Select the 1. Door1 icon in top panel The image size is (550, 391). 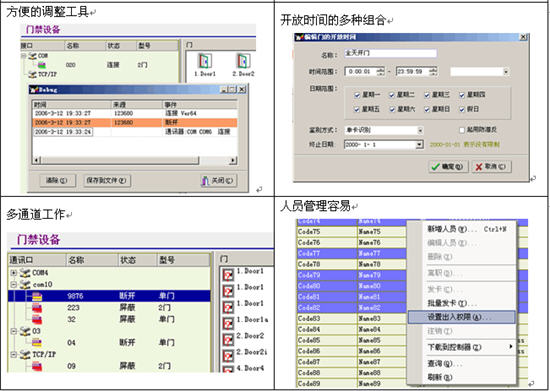(x=205, y=61)
